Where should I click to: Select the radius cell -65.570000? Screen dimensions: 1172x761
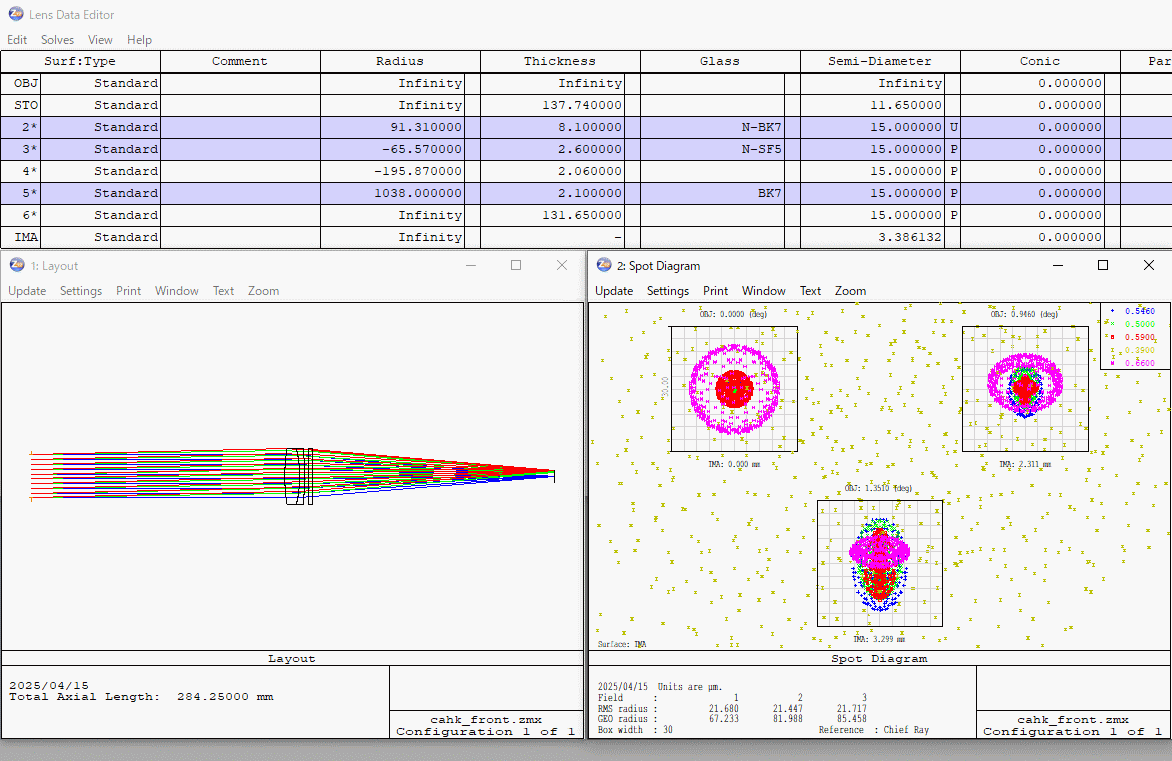392,149
